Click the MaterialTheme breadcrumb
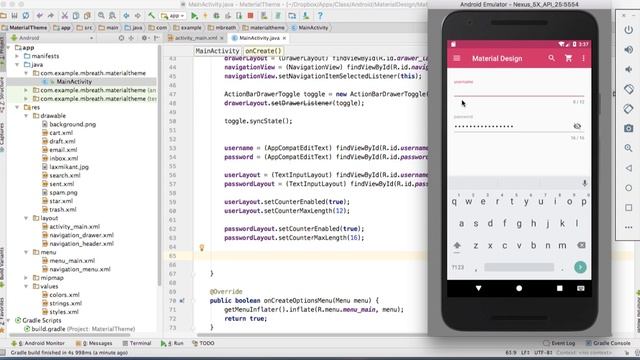This screenshot has width=640, height=360. [24, 28]
